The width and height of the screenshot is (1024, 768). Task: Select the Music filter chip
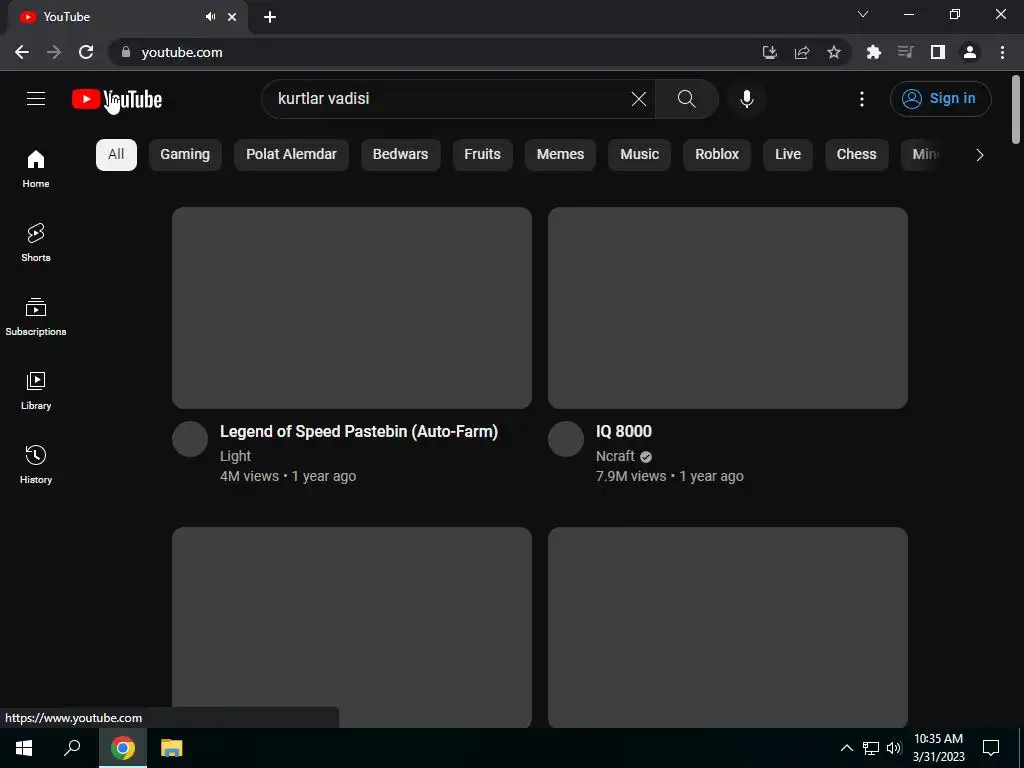tap(639, 155)
